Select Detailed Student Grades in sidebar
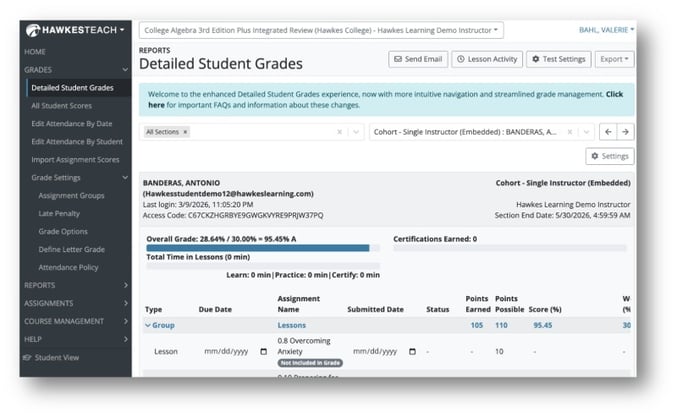Viewport: 677px width, 418px height. pyautogui.click(x=73, y=88)
